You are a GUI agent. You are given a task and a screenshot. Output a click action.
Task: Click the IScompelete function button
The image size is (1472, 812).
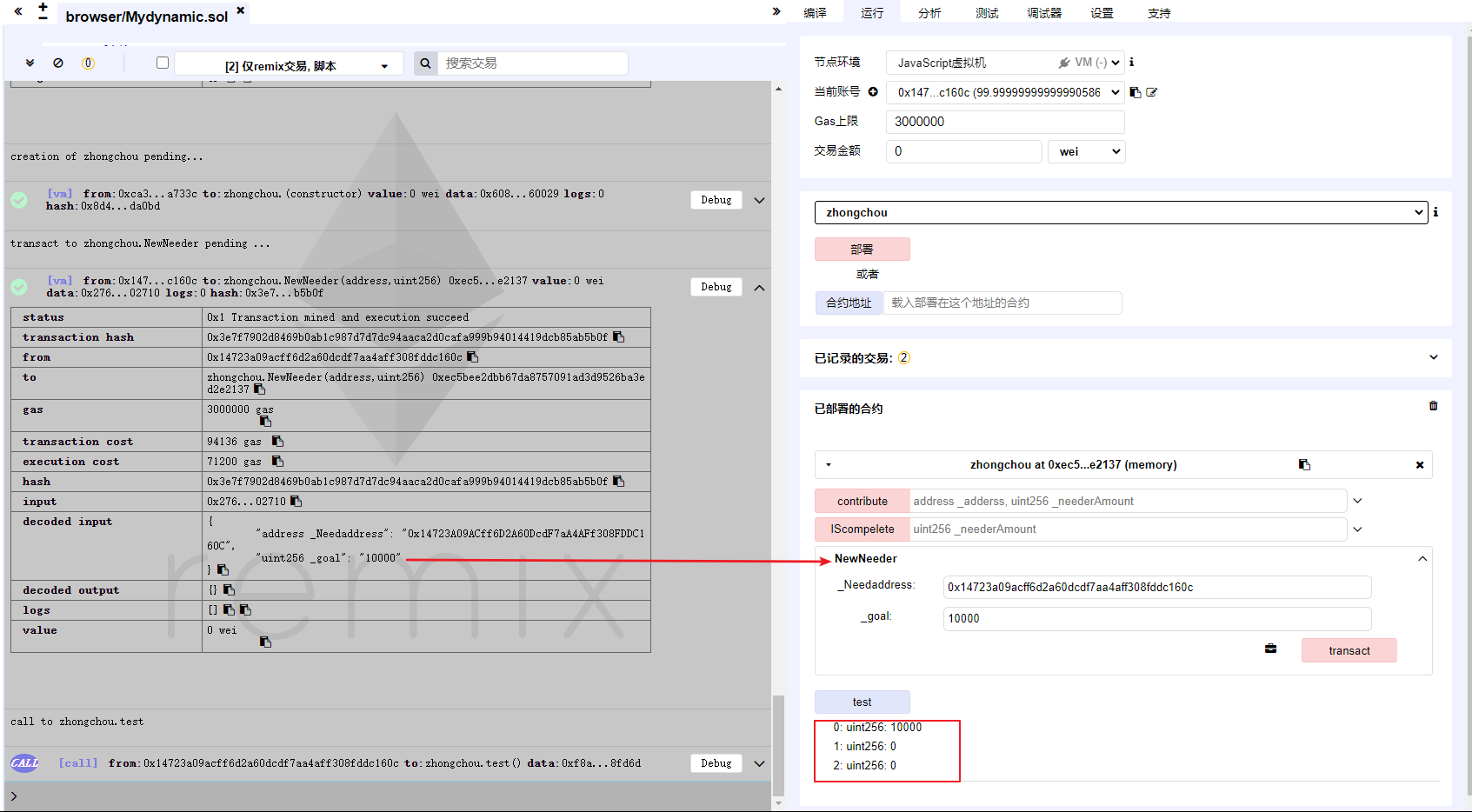(x=863, y=529)
